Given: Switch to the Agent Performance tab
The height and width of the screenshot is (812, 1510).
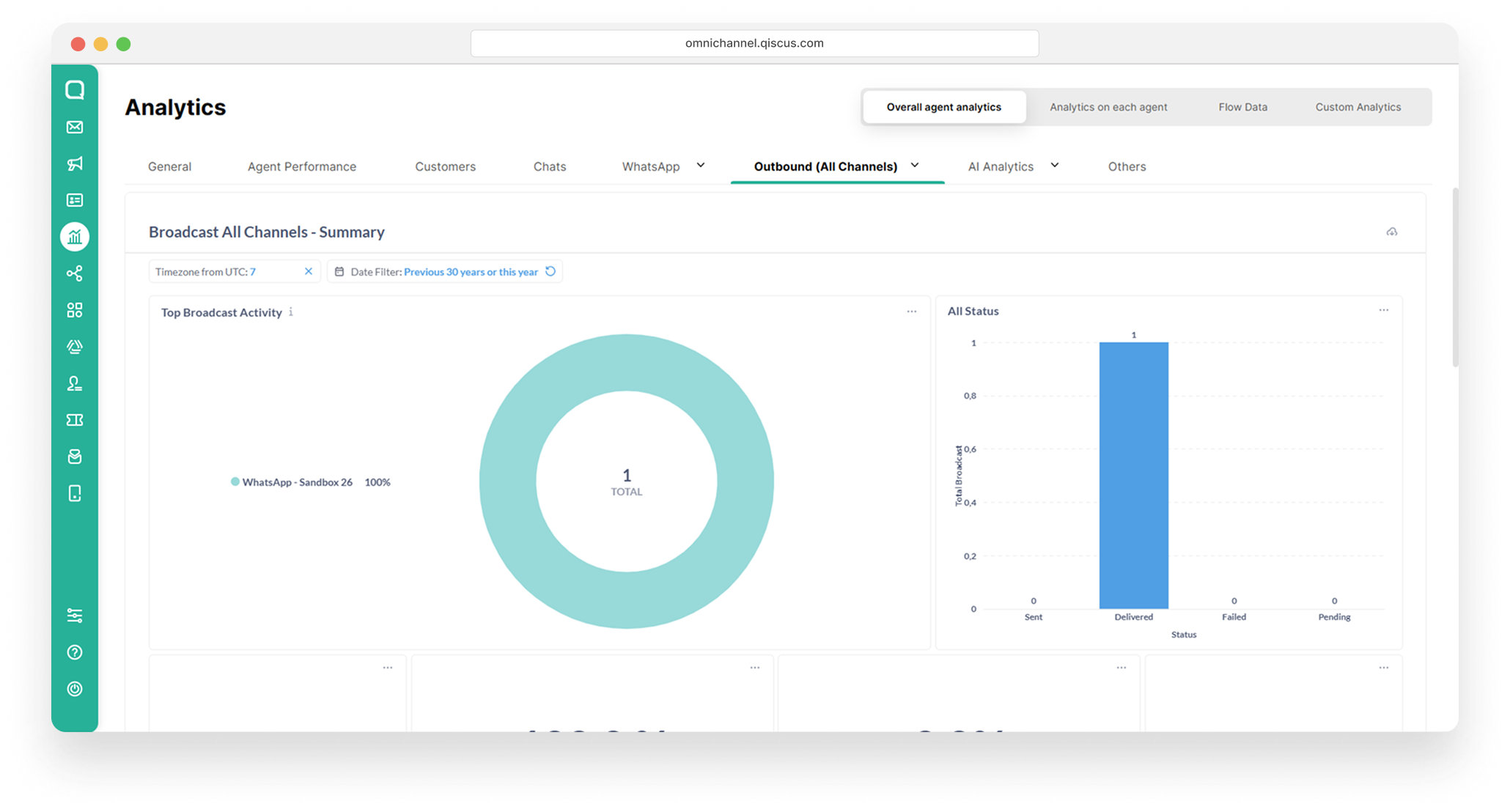Looking at the screenshot, I should [302, 166].
